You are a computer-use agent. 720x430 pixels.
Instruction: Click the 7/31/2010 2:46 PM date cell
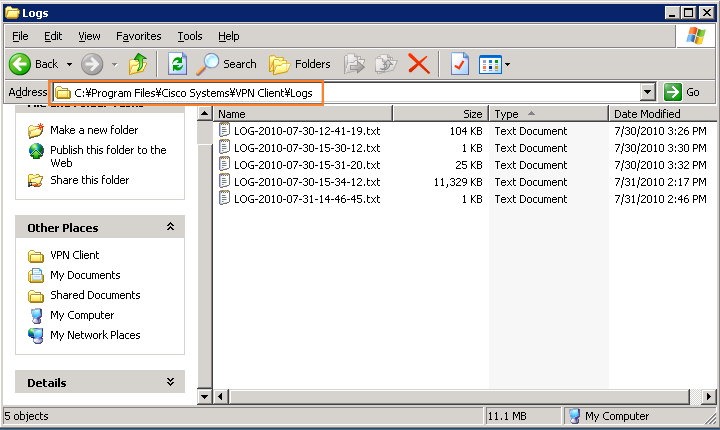tap(660, 199)
